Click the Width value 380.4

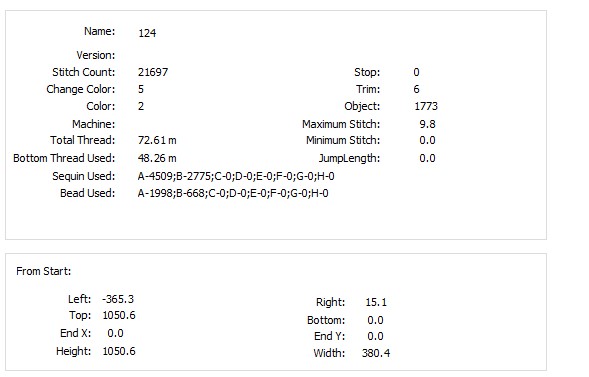click(x=376, y=353)
